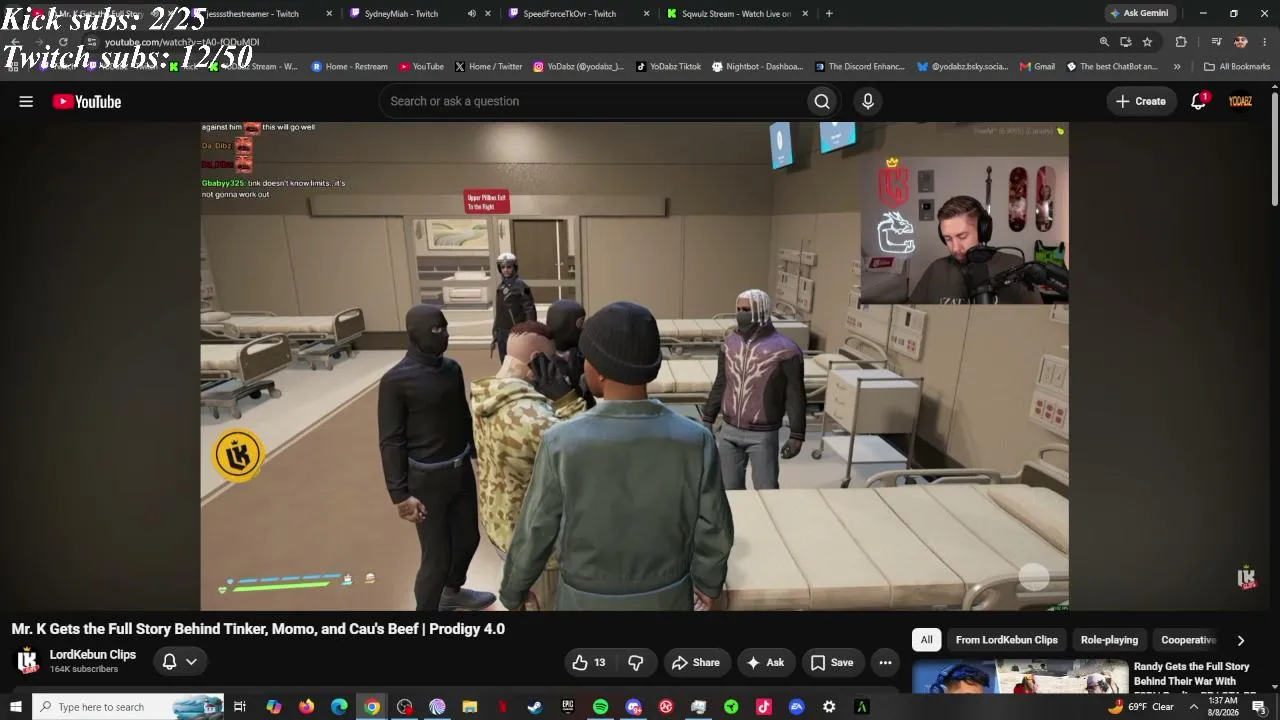Save video to a playlist
This screenshot has height=720, width=1280.
point(832,662)
